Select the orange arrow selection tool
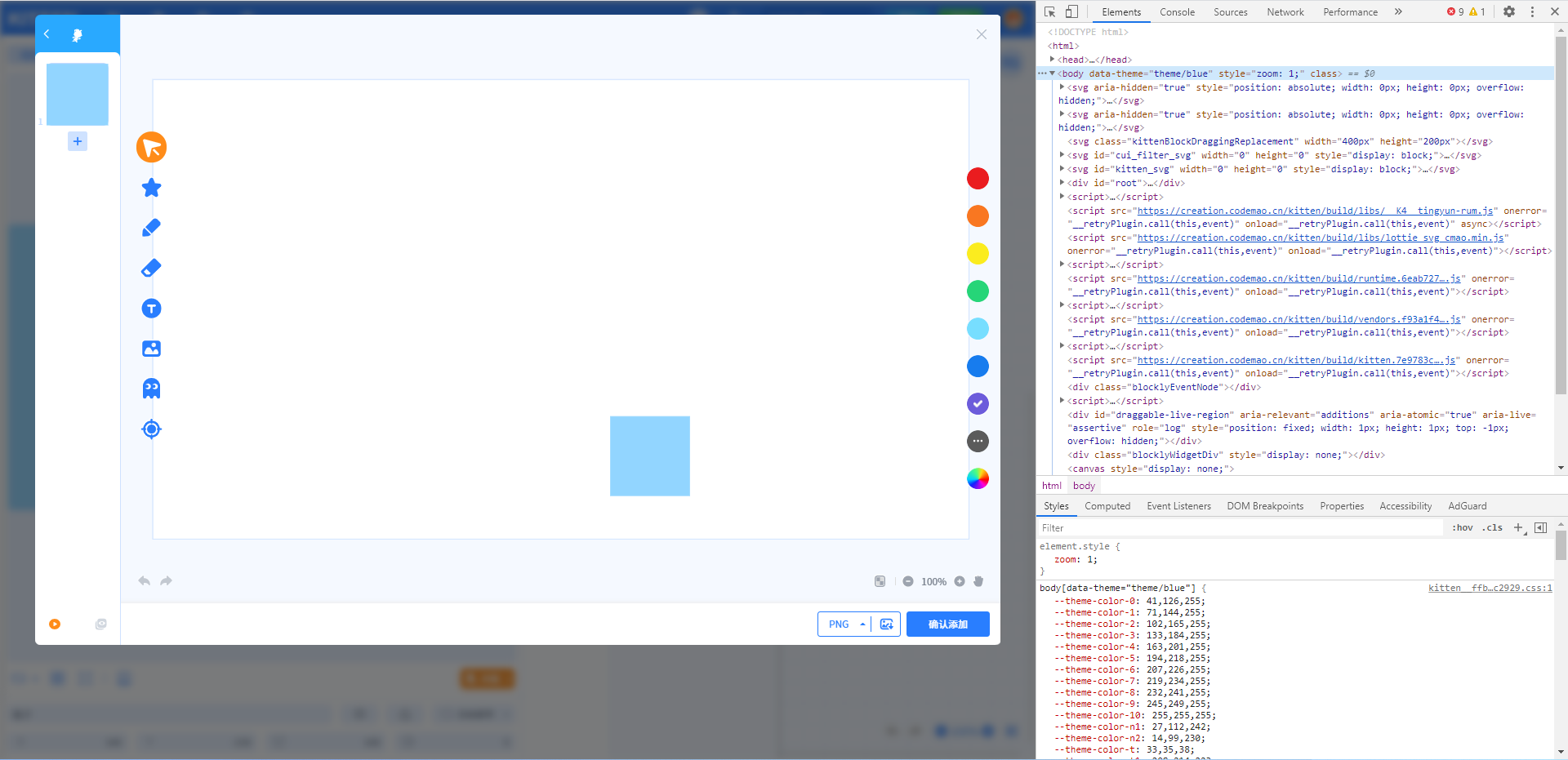The width and height of the screenshot is (1568, 760). coord(151,148)
